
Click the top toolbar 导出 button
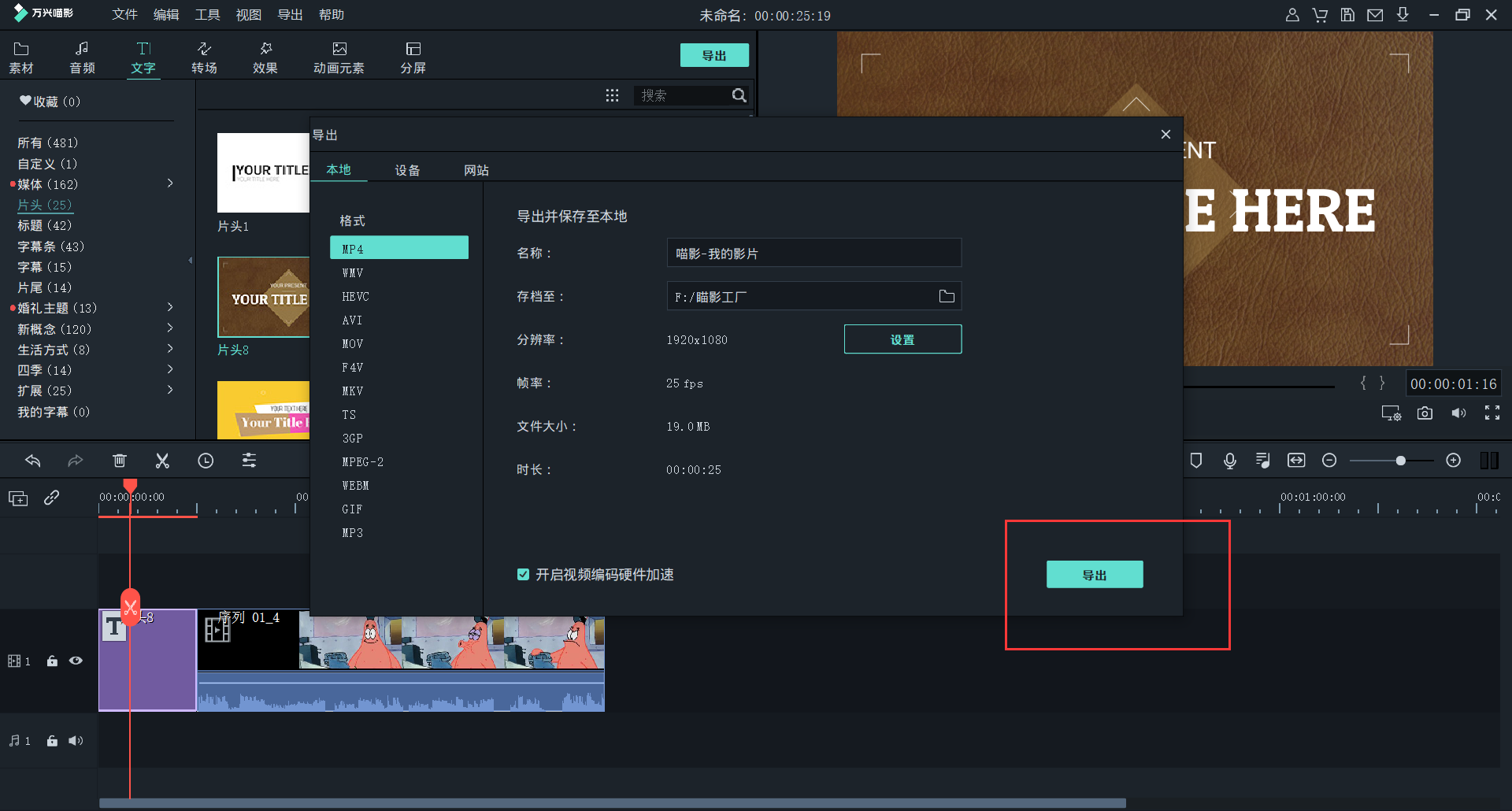(714, 55)
